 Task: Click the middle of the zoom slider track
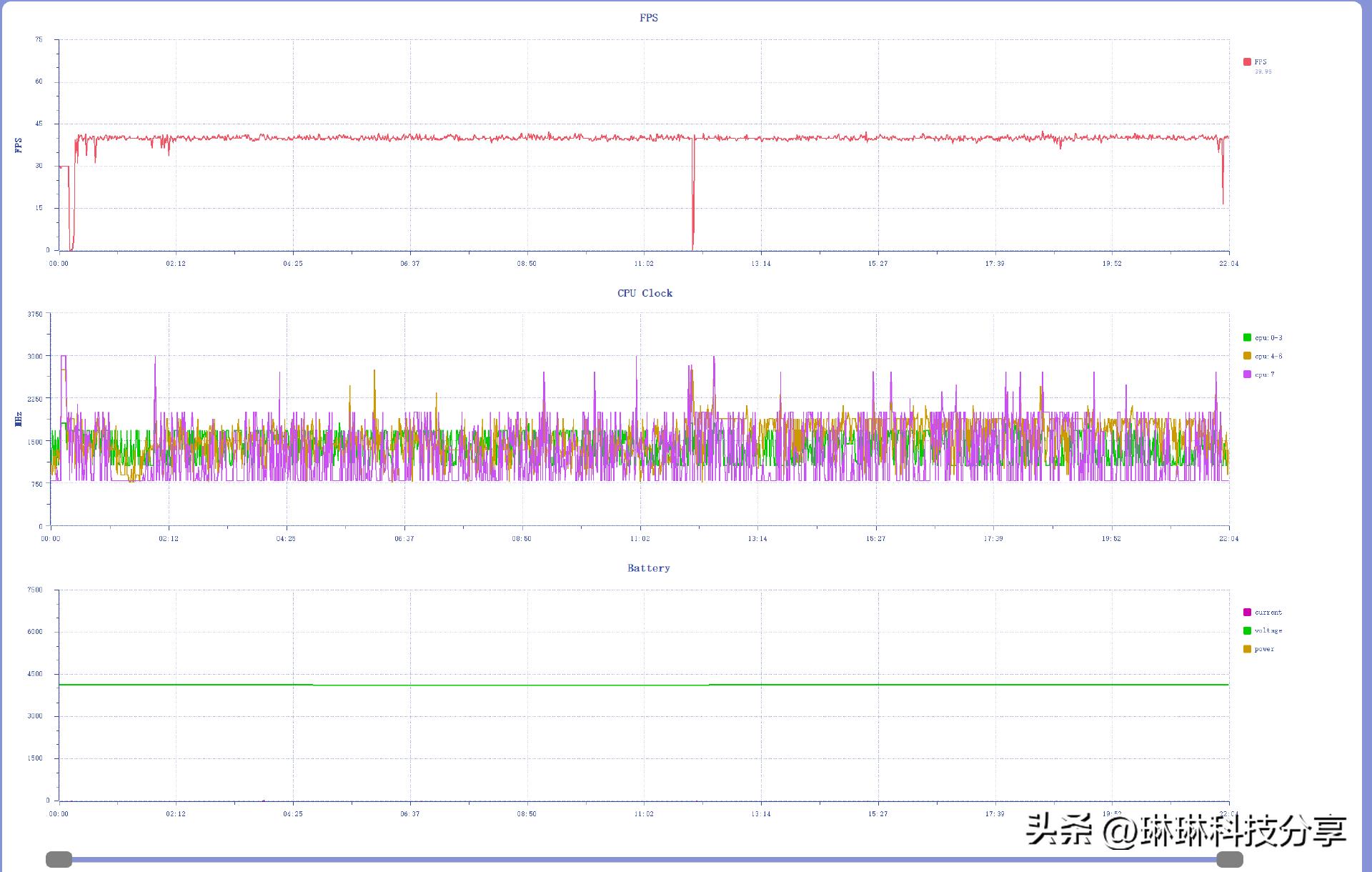(645, 859)
